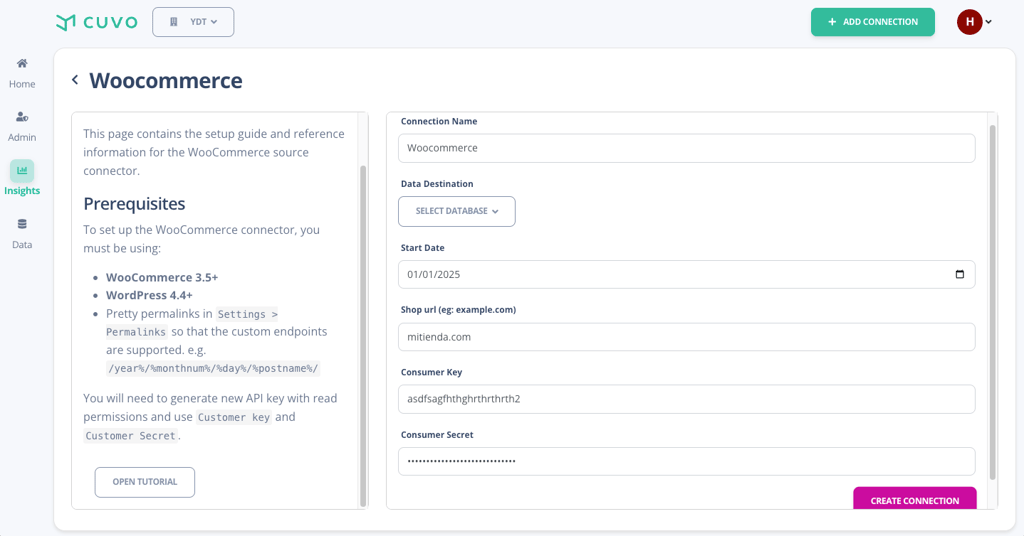Open the tutorial via Open Tutorial button

pos(145,482)
